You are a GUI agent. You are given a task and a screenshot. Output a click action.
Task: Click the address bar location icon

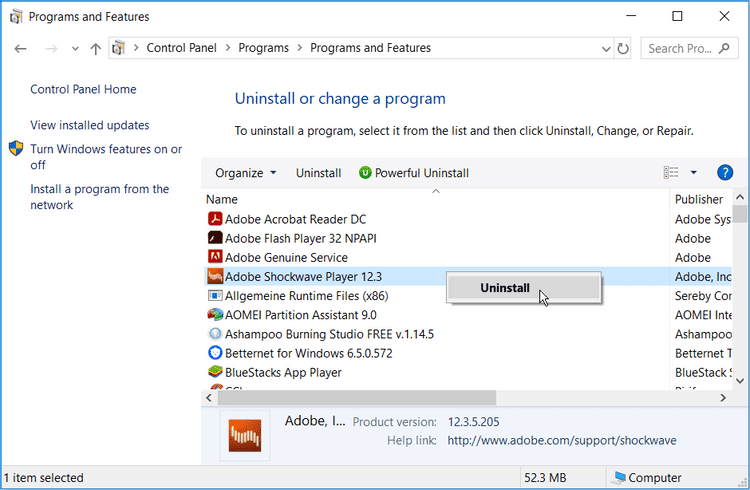(118, 48)
